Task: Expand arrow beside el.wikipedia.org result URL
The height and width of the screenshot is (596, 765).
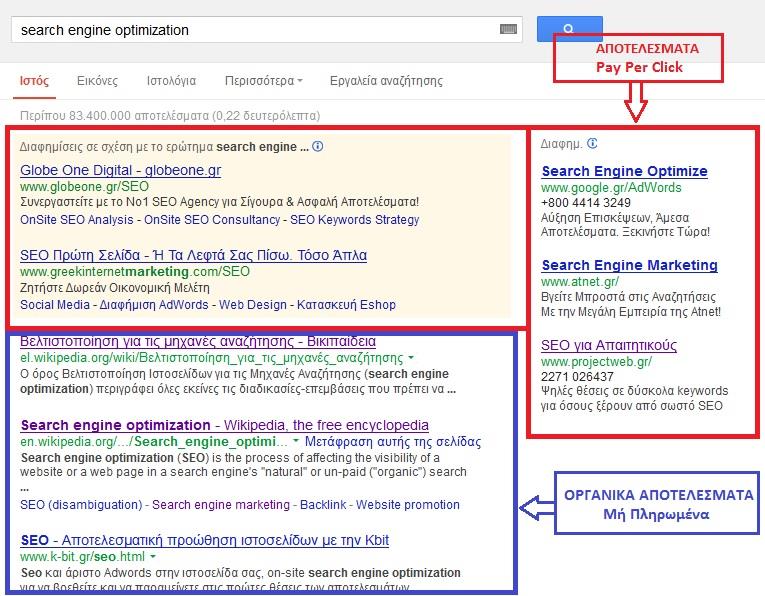Action: (x=411, y=358)
